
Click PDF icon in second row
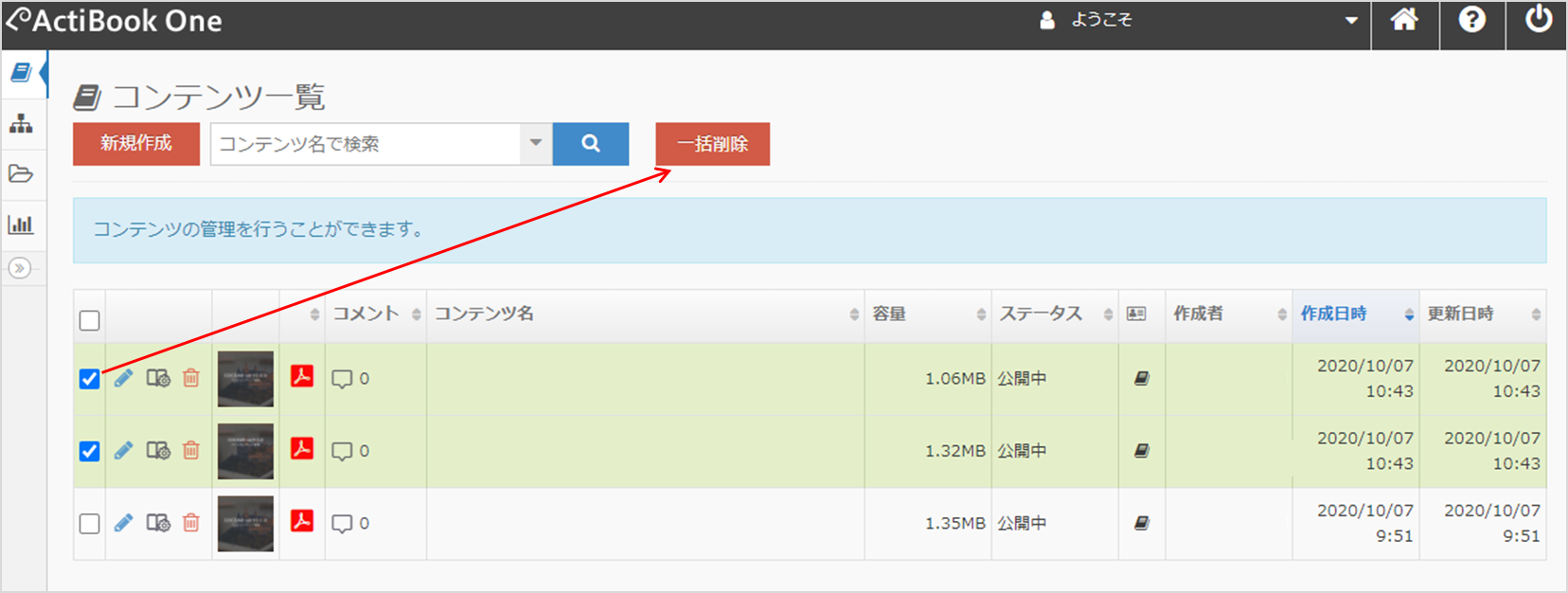302,449
